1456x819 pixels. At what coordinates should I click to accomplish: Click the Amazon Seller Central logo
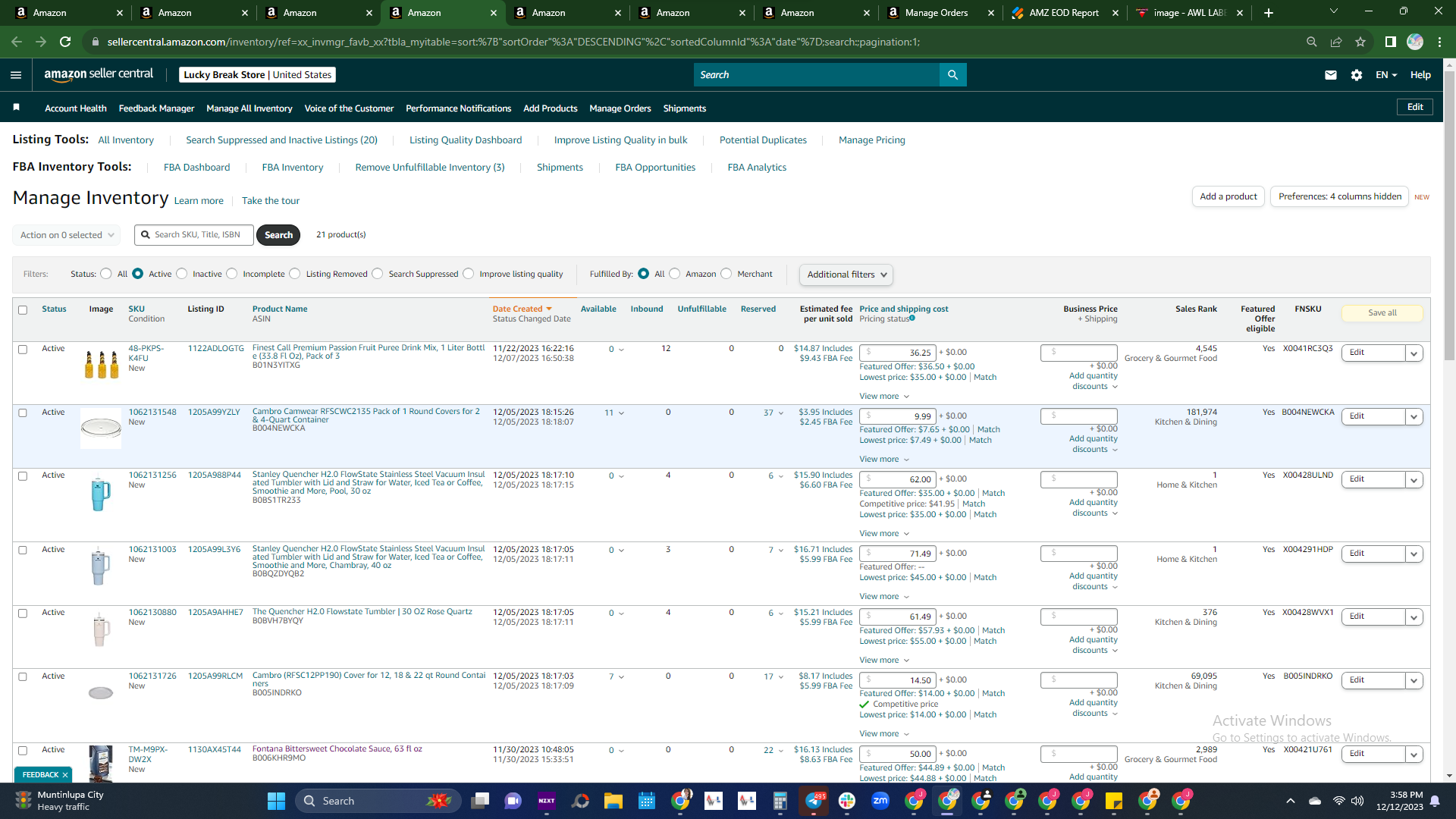[x=99, y=74]
